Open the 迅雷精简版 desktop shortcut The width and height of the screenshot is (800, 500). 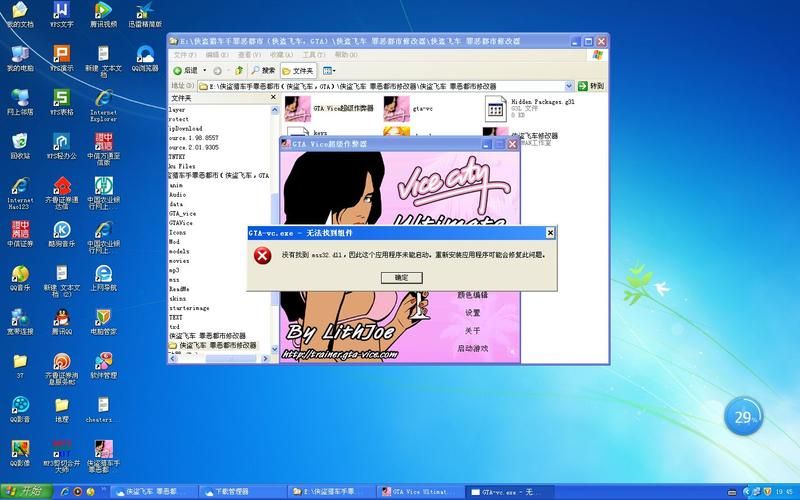point(145,14)
